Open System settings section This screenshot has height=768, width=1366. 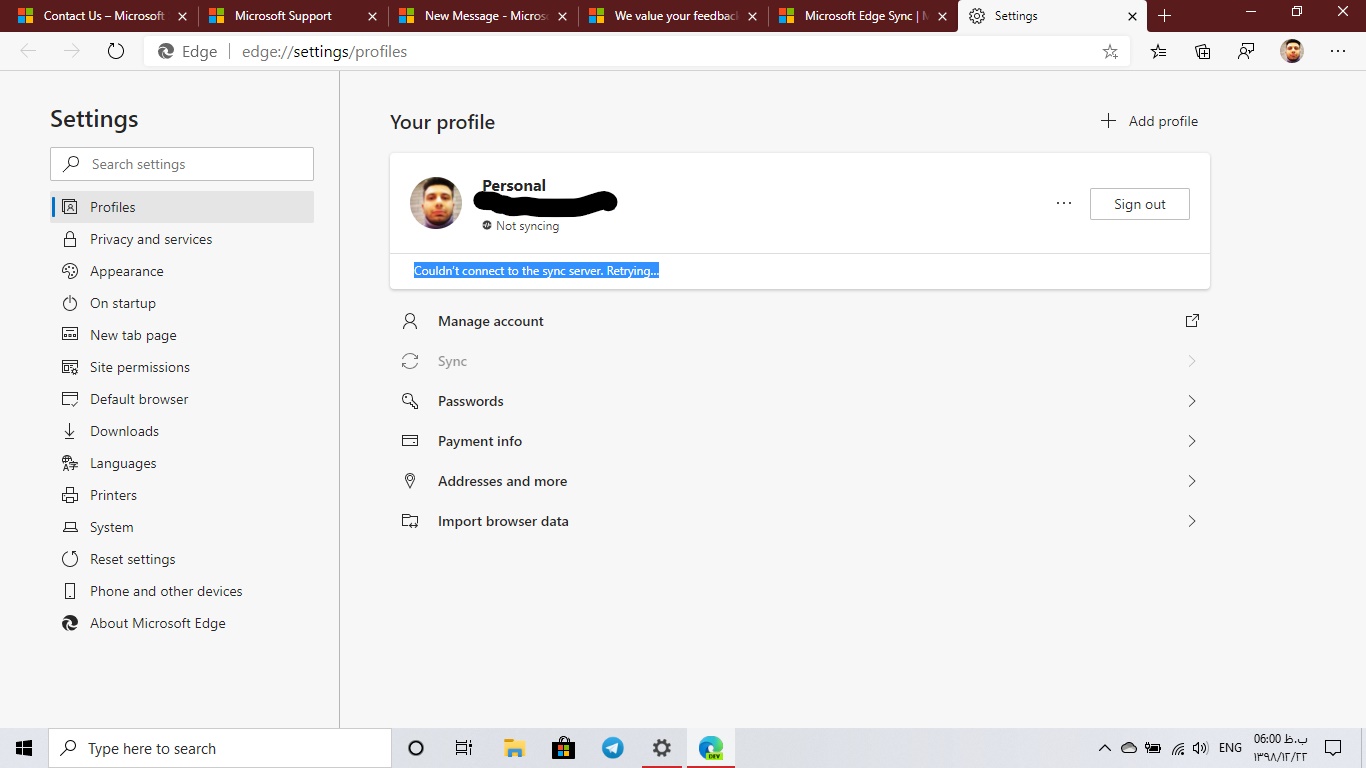click(x=182, y=527)
